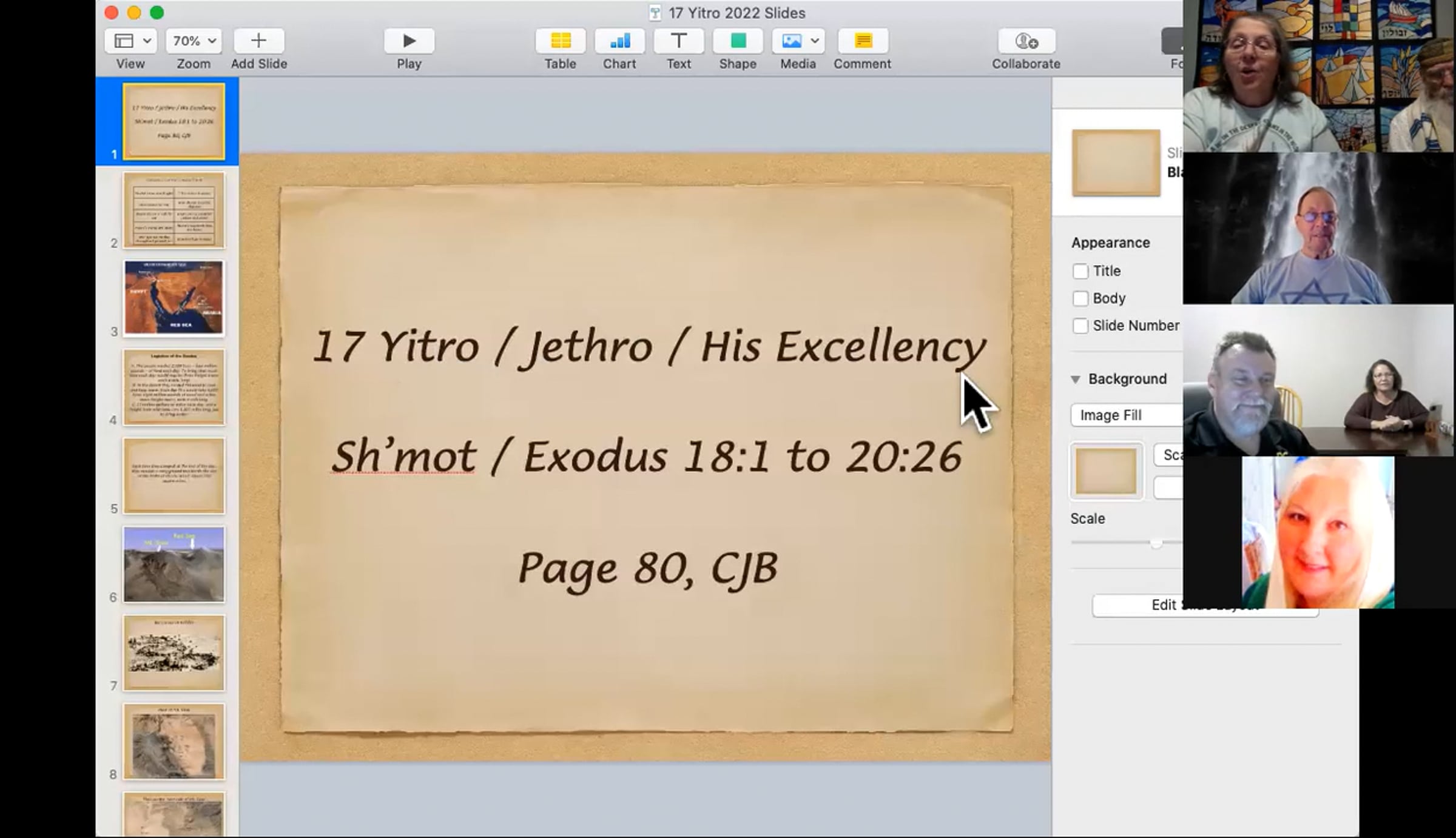This screenshot has height=838, width=1456.
Task: Click the Play slideshow icon
Action: [409, 41]
